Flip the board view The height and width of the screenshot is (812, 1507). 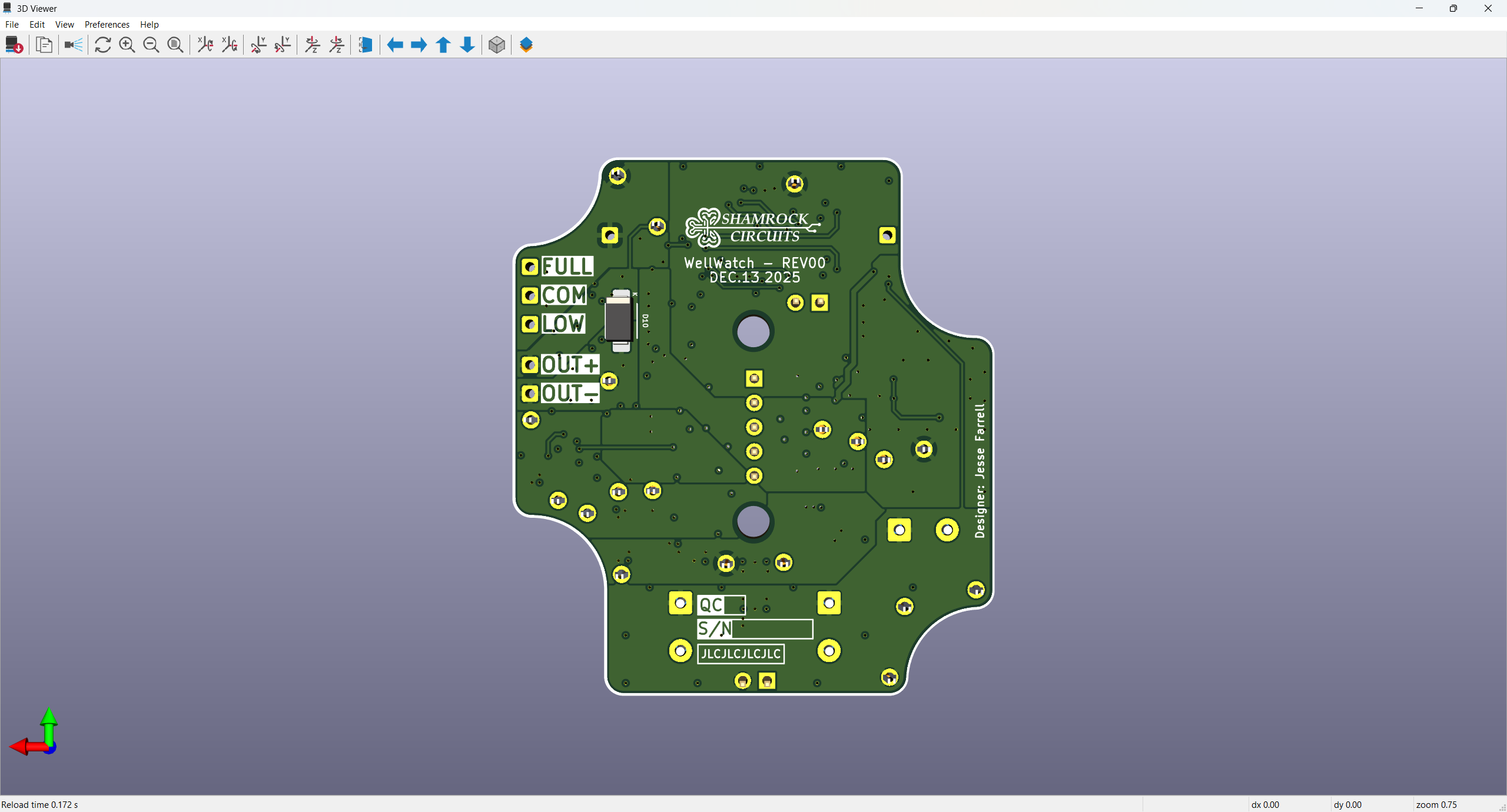[366, 45]
